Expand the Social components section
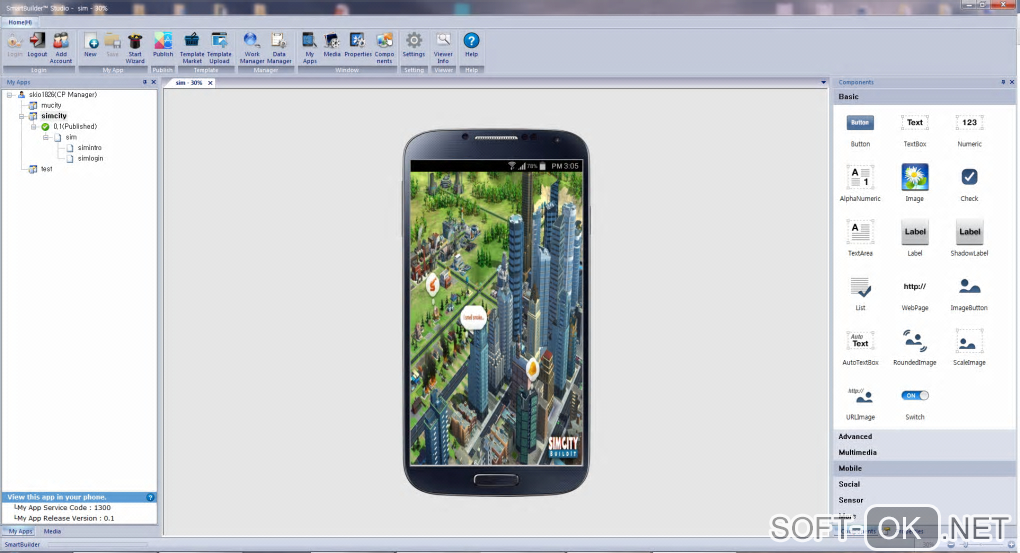Viewport: 1020px width, 553px height. click(x=924, y=484)
